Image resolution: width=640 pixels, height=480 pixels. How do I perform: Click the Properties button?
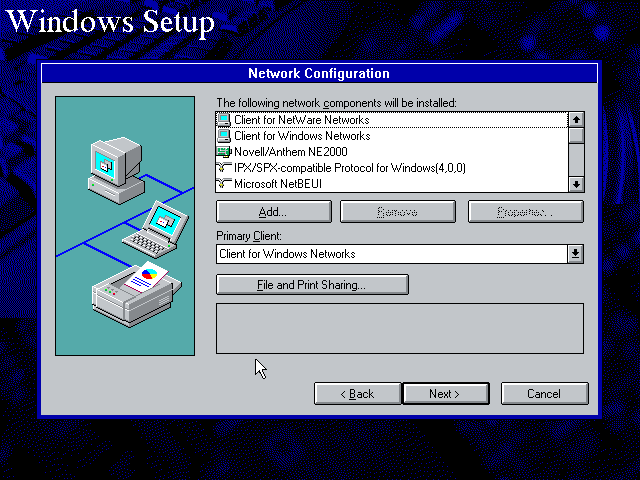pos(526,211)
